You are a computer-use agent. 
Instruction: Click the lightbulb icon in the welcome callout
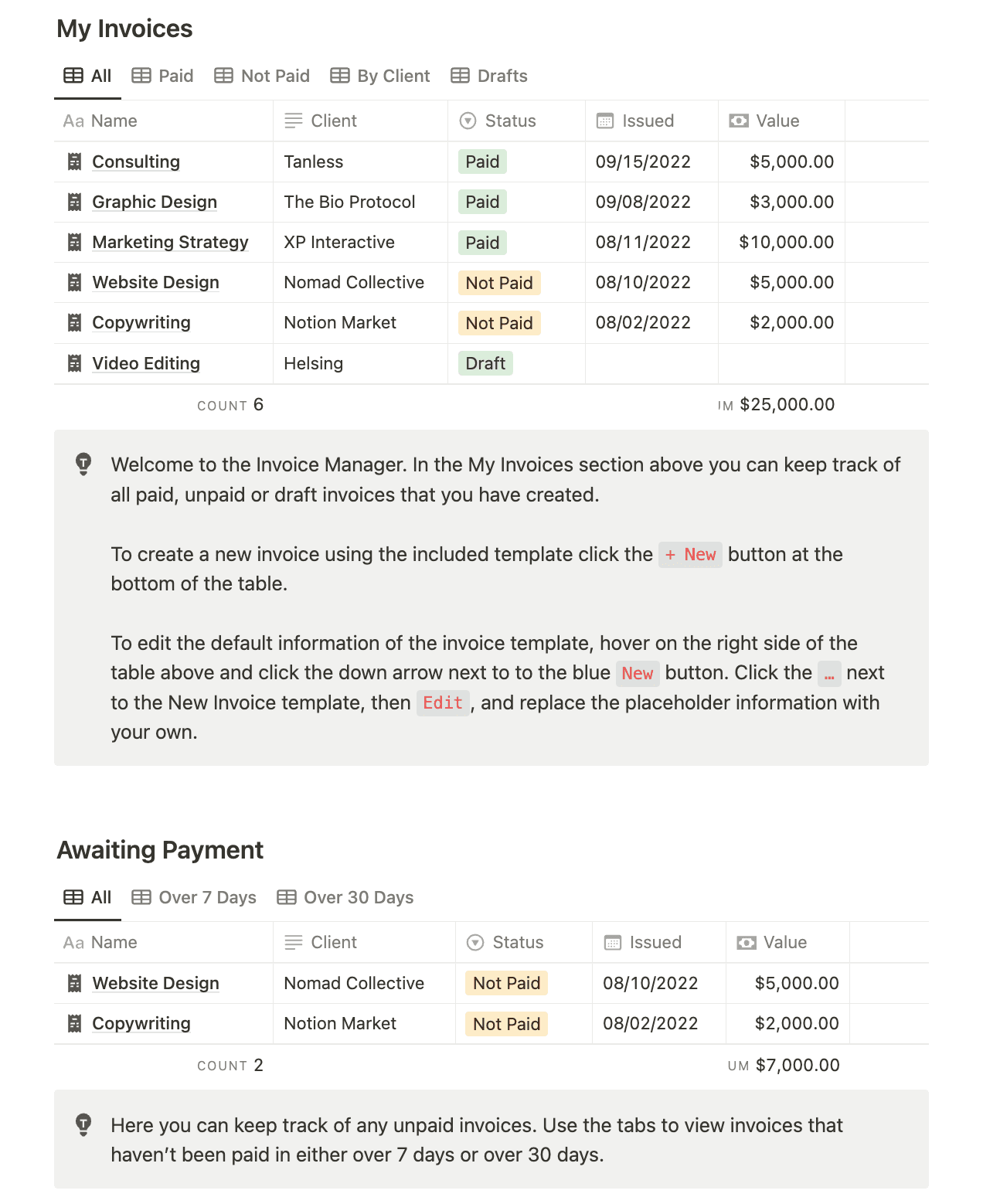click(83, 465)
